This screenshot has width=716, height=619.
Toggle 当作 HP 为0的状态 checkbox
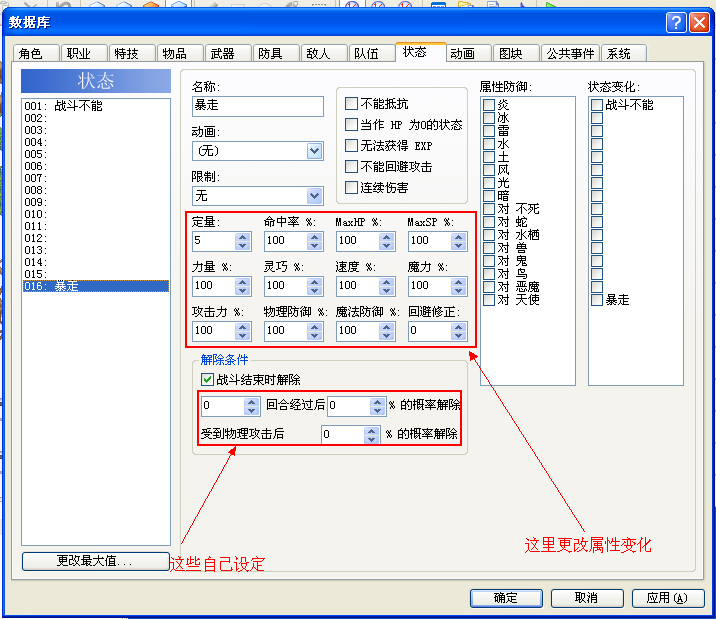point(351,125)
